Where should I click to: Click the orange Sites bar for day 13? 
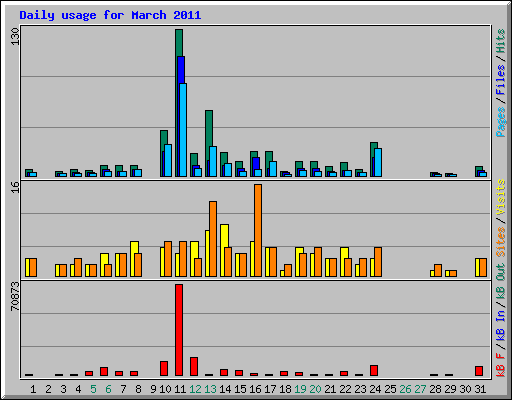pyautogui.click(x=213, y=239)
